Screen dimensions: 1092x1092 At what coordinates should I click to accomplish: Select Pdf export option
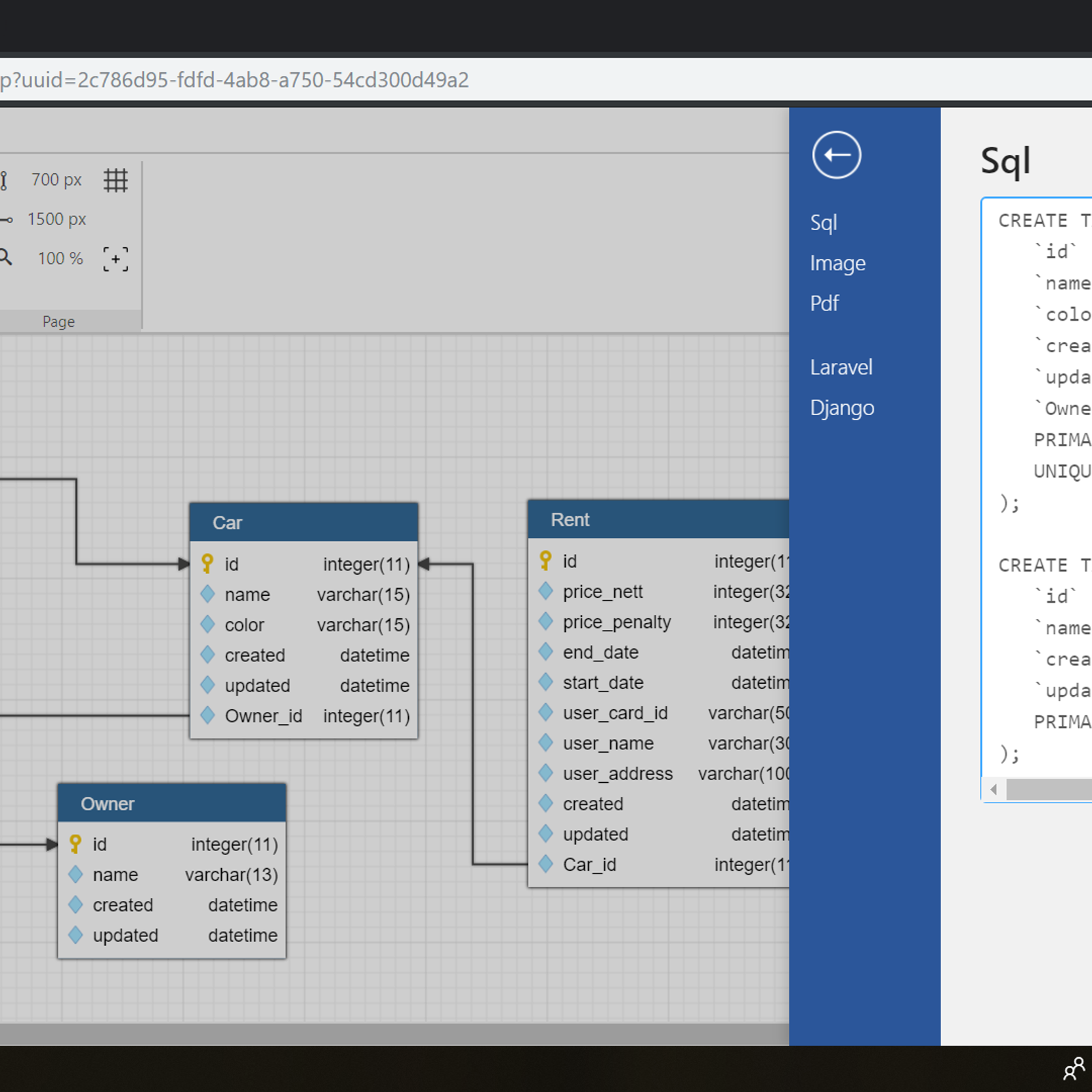click(x=824, y=303)
